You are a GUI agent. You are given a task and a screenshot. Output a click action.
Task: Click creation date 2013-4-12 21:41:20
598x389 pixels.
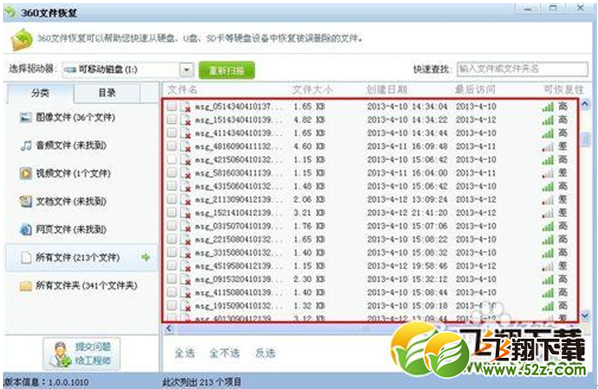click(407, 213)
